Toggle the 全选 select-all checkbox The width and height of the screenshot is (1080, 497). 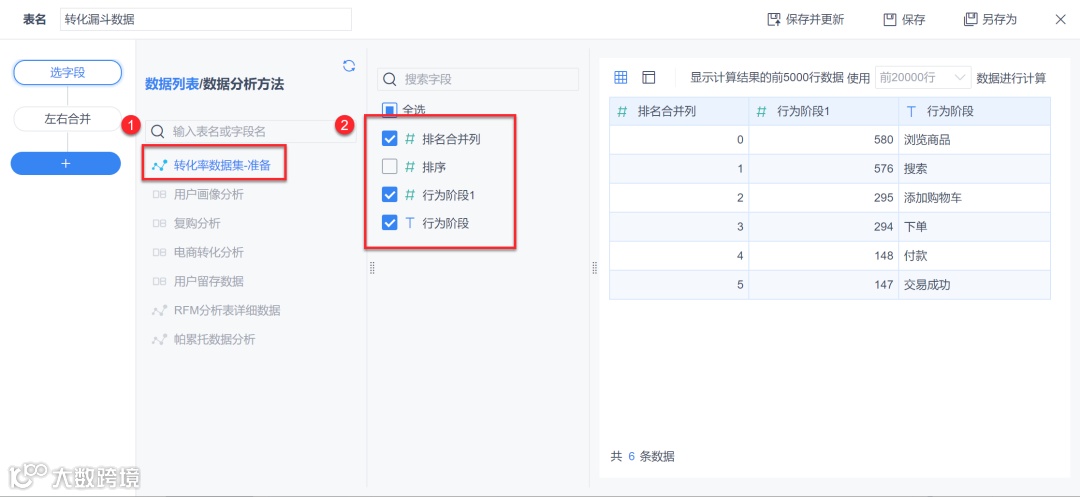[x=389, y=109]
